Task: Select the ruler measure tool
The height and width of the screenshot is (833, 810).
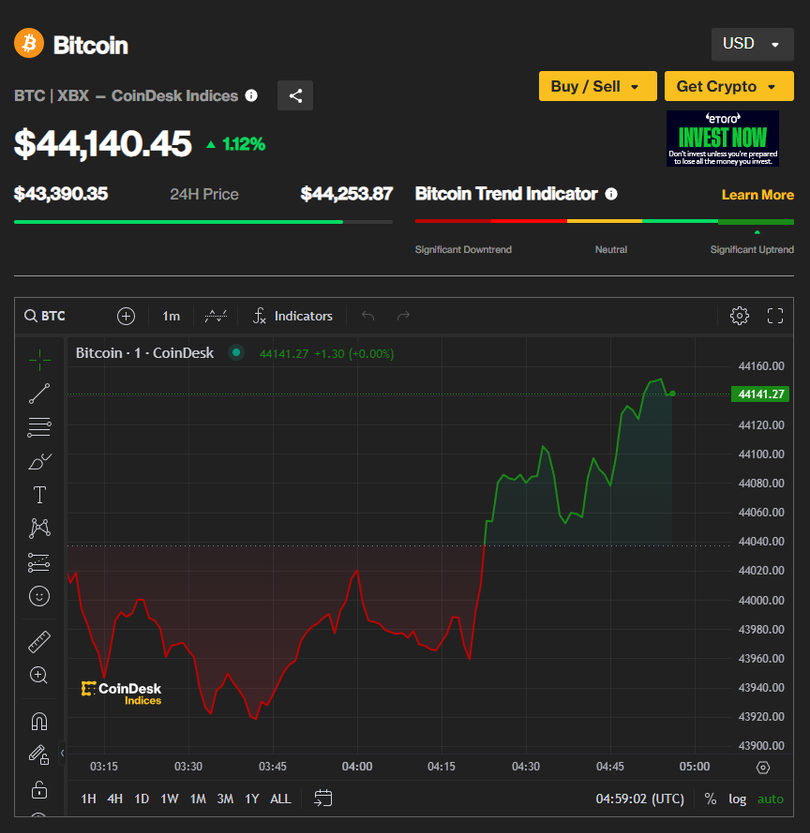Action: point(39,641)
